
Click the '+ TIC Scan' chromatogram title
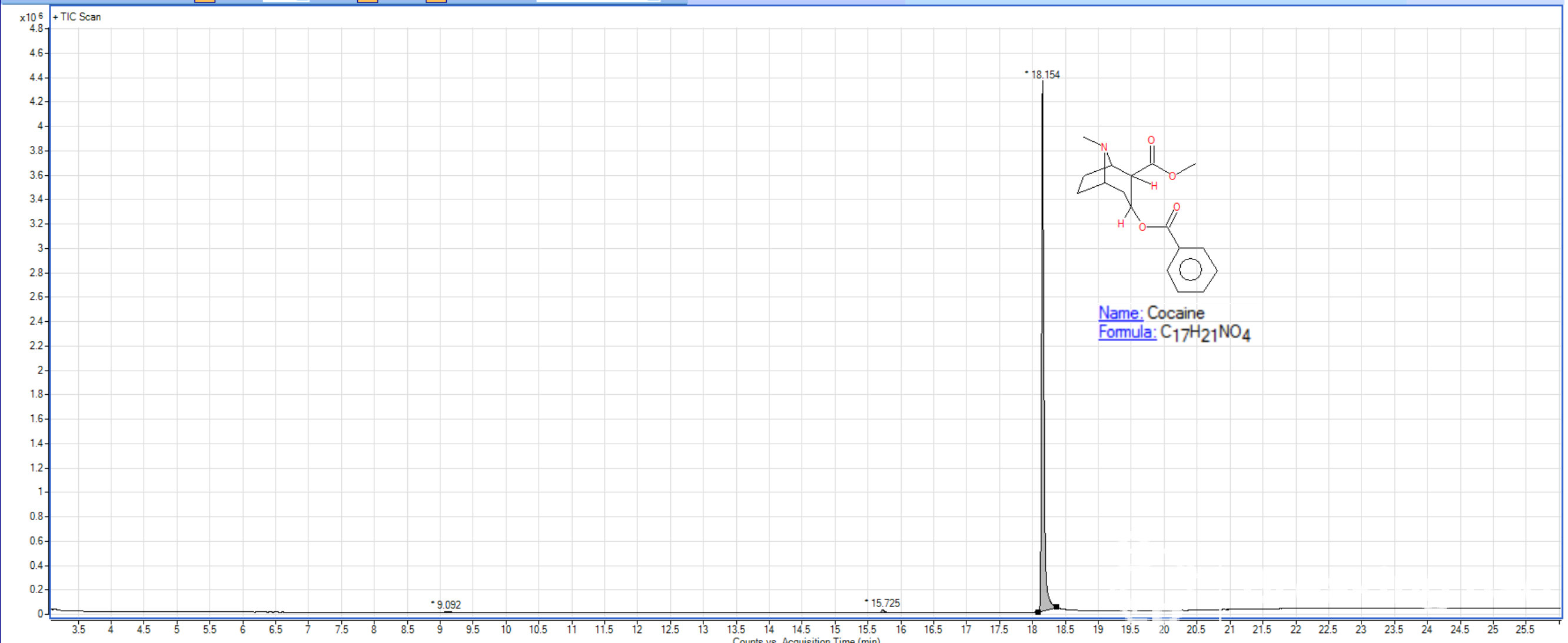click(x=77, y=17)
